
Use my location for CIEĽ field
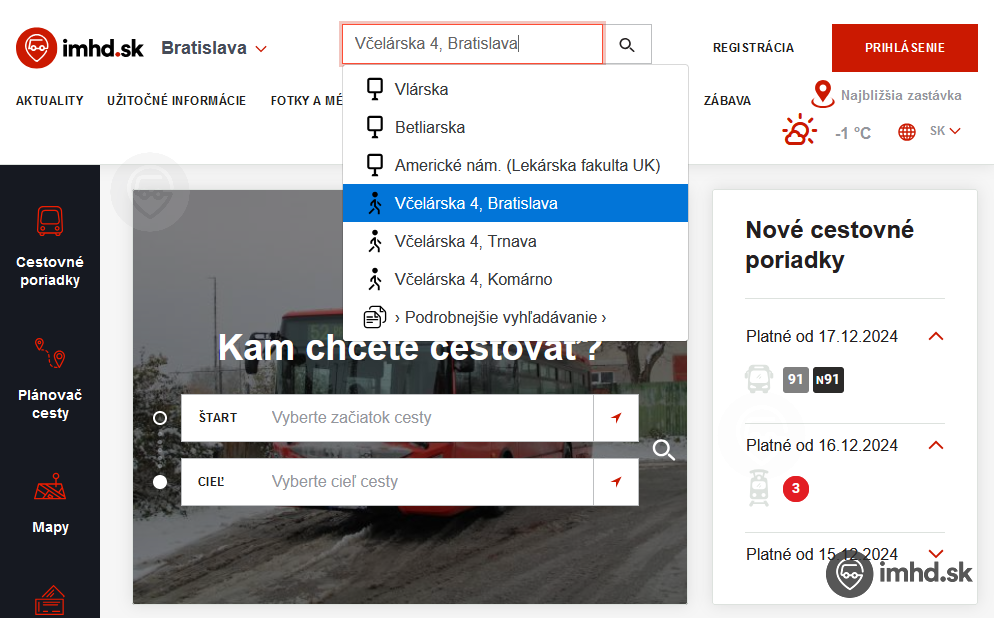[x=616, y=482]
